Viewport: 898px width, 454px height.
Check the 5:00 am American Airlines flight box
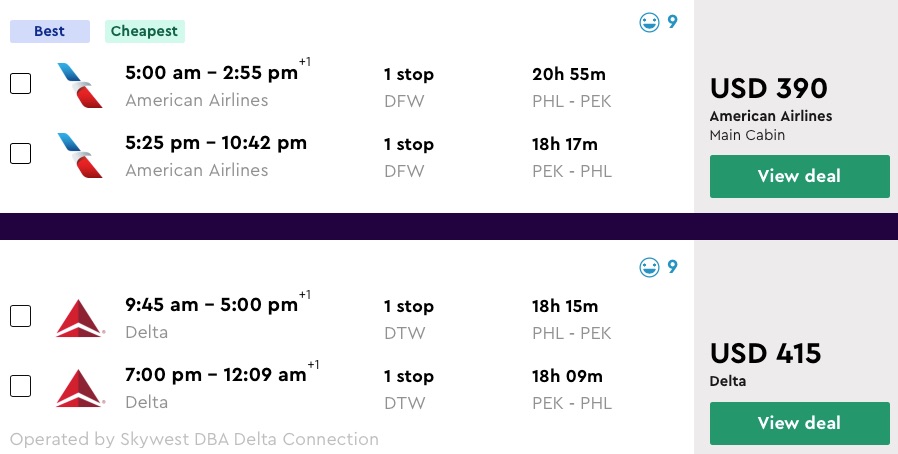(20, 84)
